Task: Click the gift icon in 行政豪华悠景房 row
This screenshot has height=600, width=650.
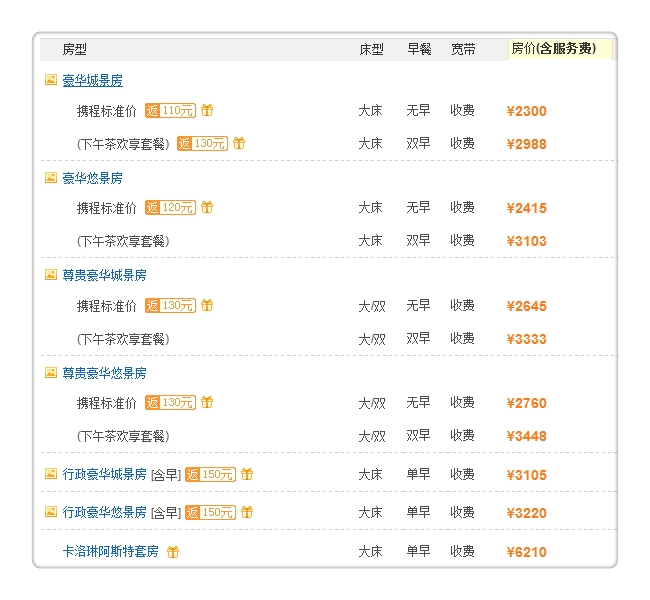Action: tap(247, 512)
